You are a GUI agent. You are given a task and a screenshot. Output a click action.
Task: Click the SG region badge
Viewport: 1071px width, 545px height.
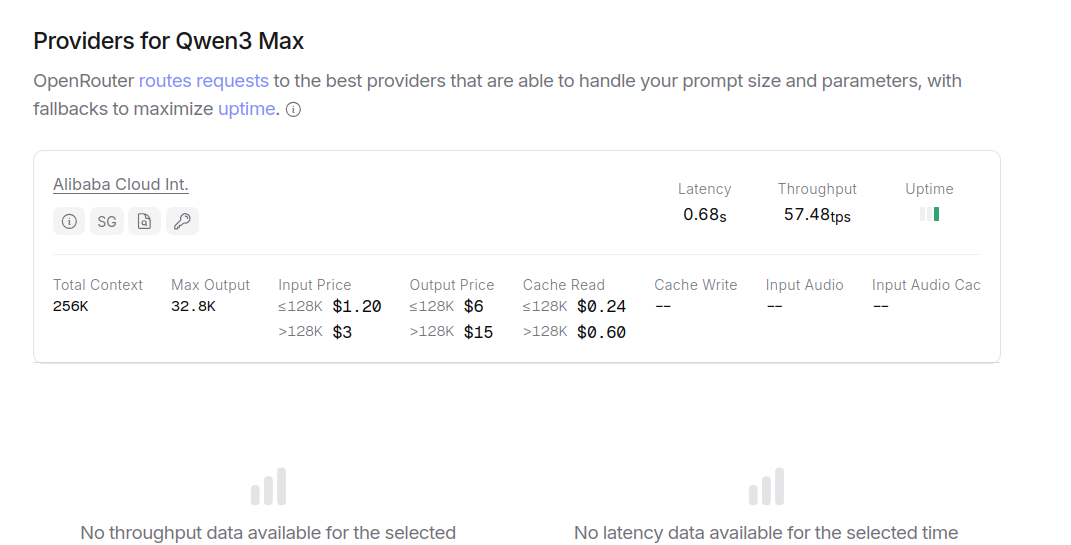click(x=107, y=222)
